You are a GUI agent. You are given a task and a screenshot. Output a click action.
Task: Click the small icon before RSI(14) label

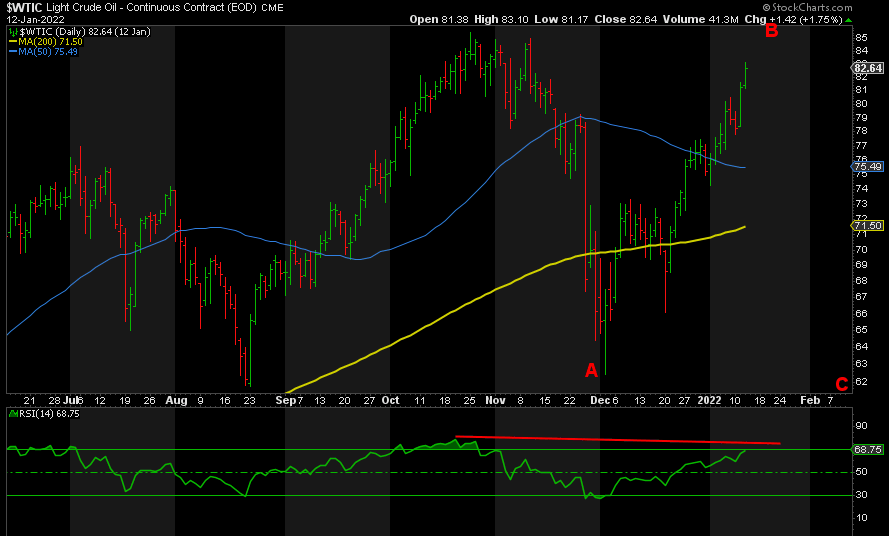pyautogui.click(x=14, y=413)
